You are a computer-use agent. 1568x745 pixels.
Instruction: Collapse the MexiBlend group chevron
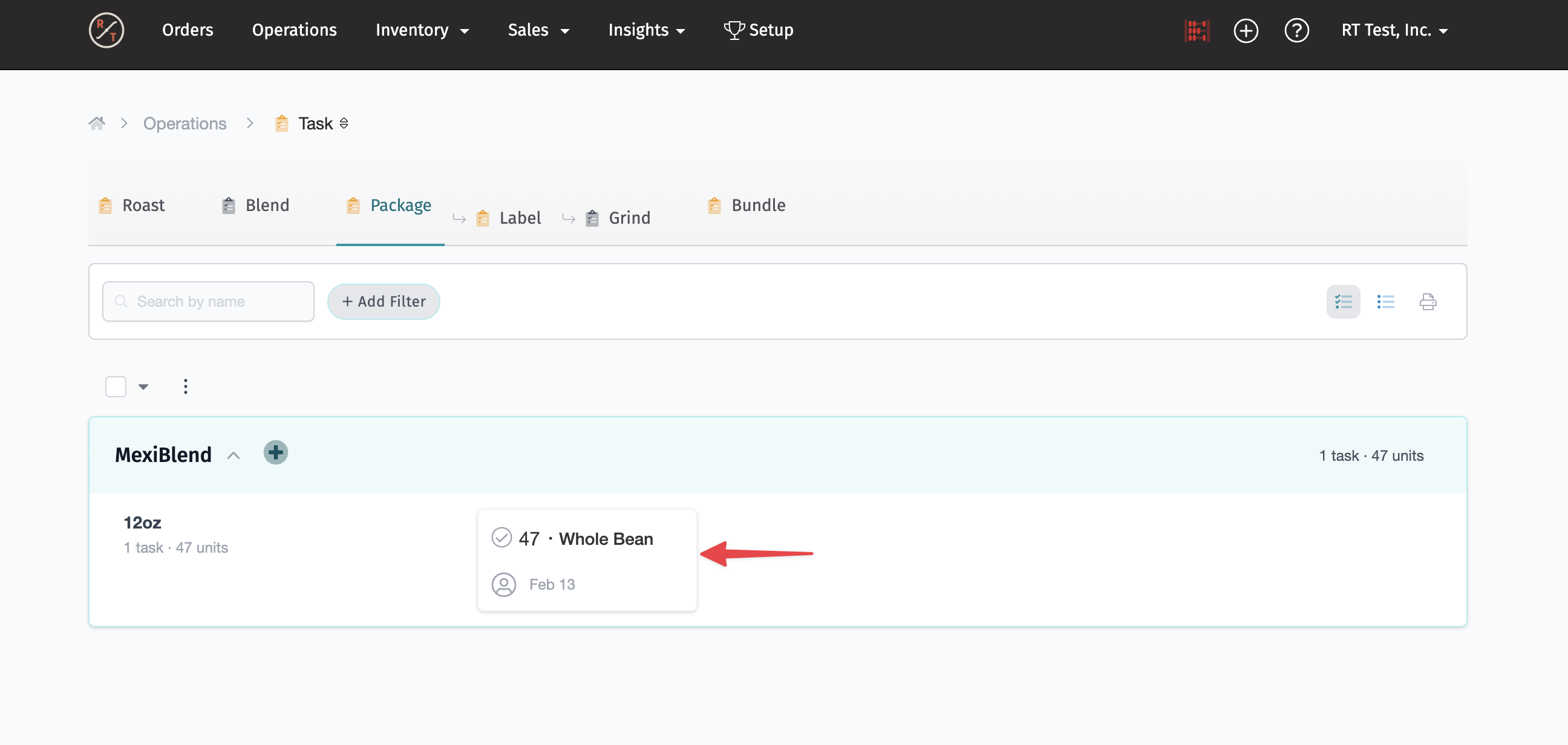click(233, 455)
